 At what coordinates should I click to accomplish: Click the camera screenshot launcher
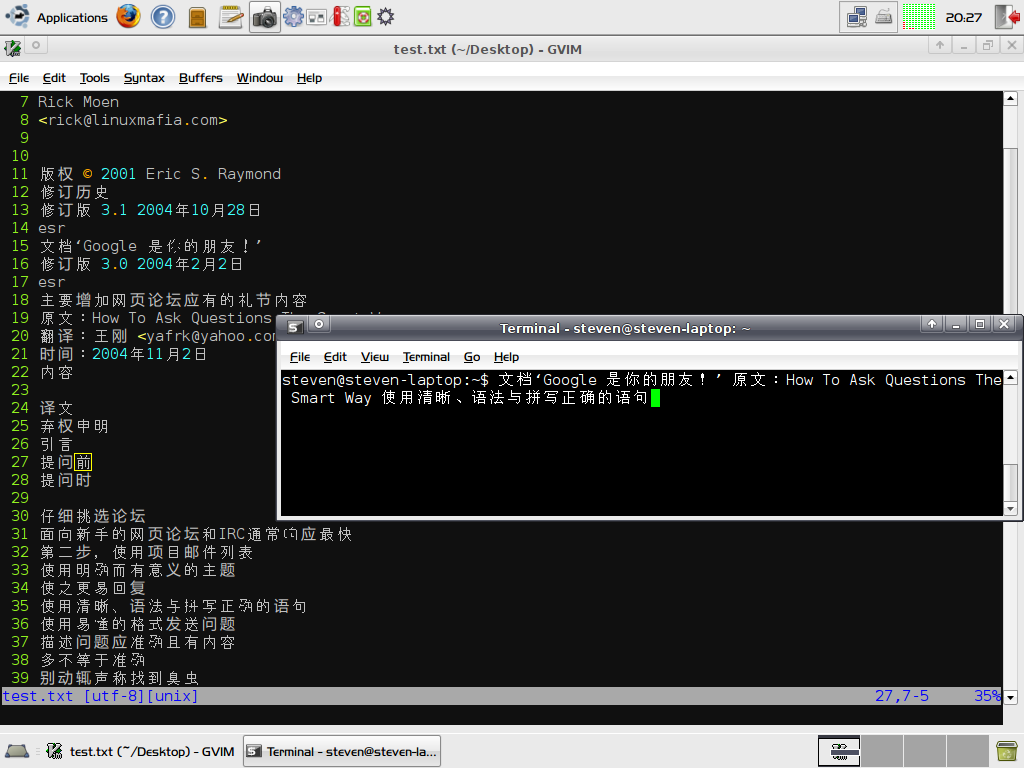click(264, 17)
